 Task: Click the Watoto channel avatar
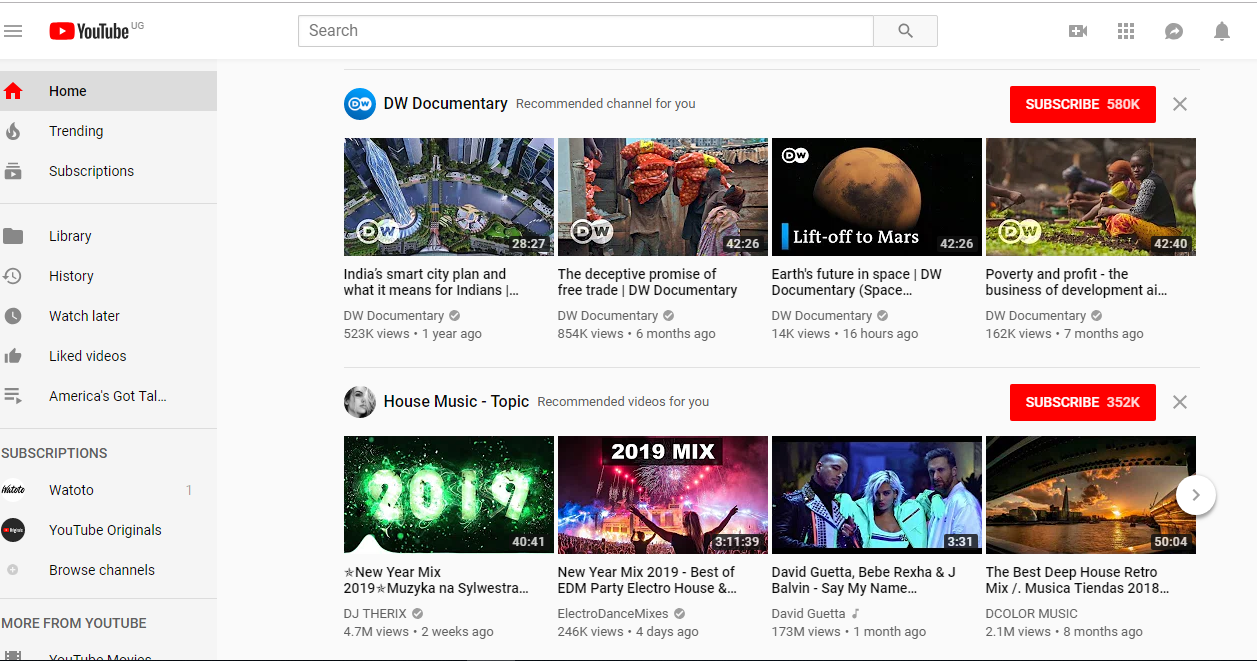click(13, 489)
